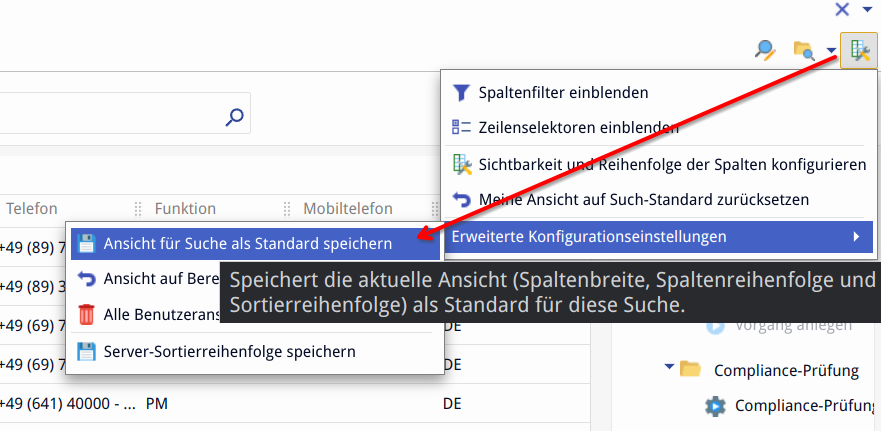Collapse the Compliance-Prüfung folder
Image resolution: width=881 pixels, height=431 pixels.
point(669,368)
